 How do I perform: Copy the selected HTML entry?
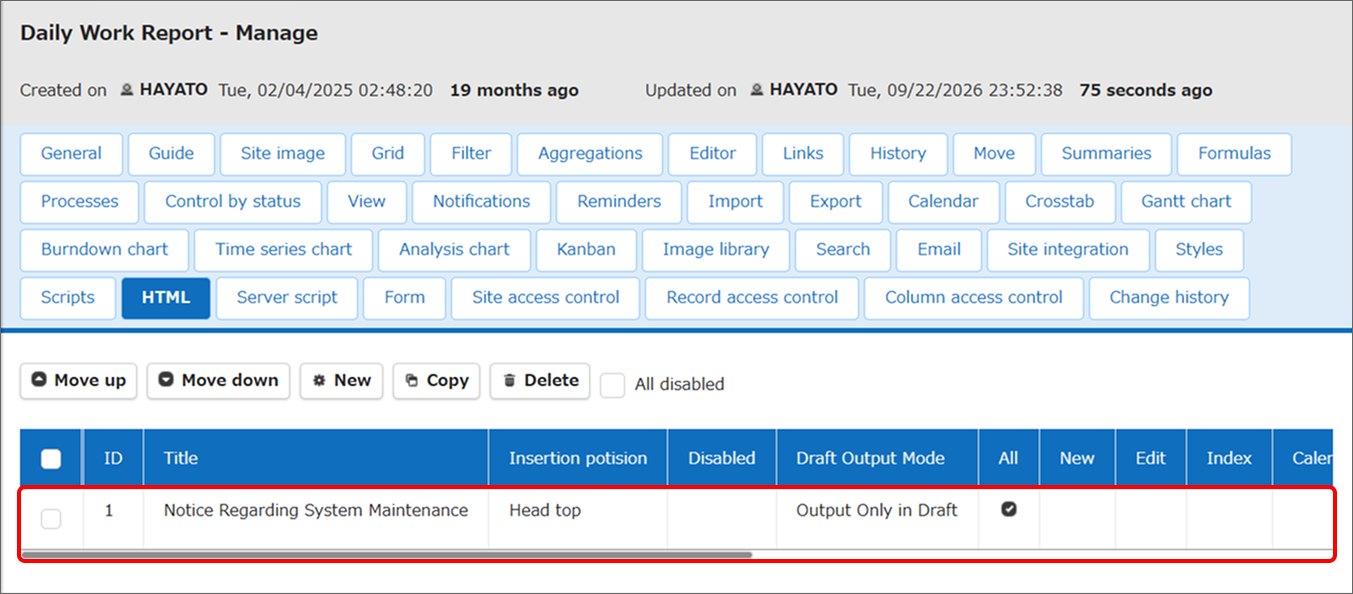(x=437, y=380)
